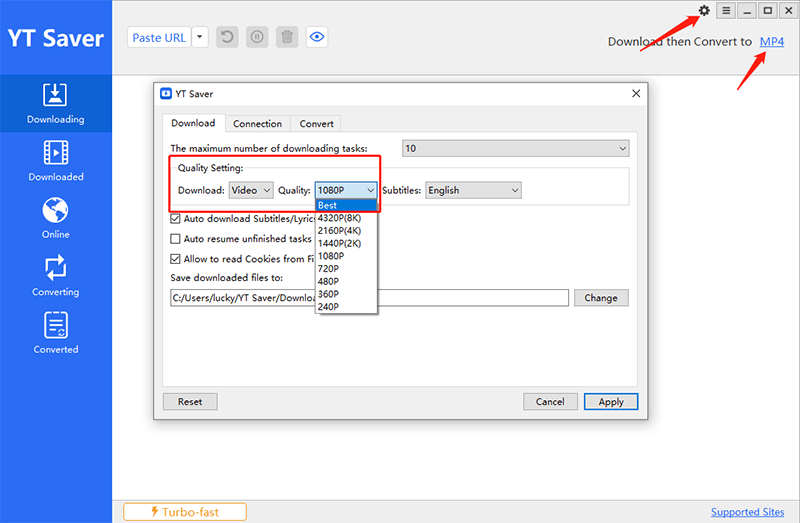Open the hamburger menu icon
The height and width of the screenshot is (523, 800).
click(x=726, y=11)
